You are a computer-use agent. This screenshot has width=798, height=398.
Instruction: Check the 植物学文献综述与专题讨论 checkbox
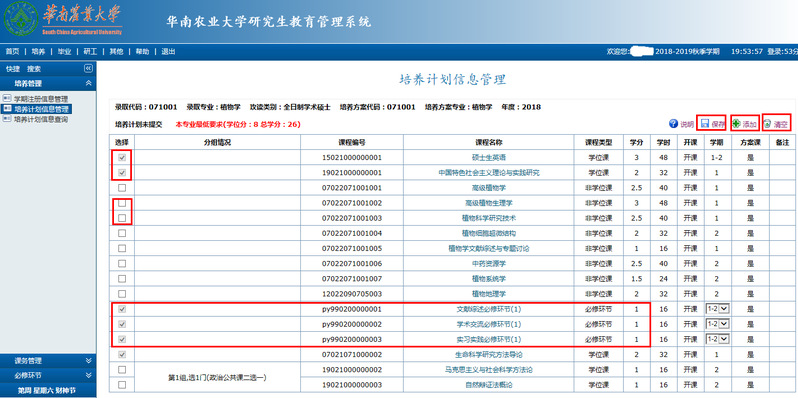[x=122, y=248]
